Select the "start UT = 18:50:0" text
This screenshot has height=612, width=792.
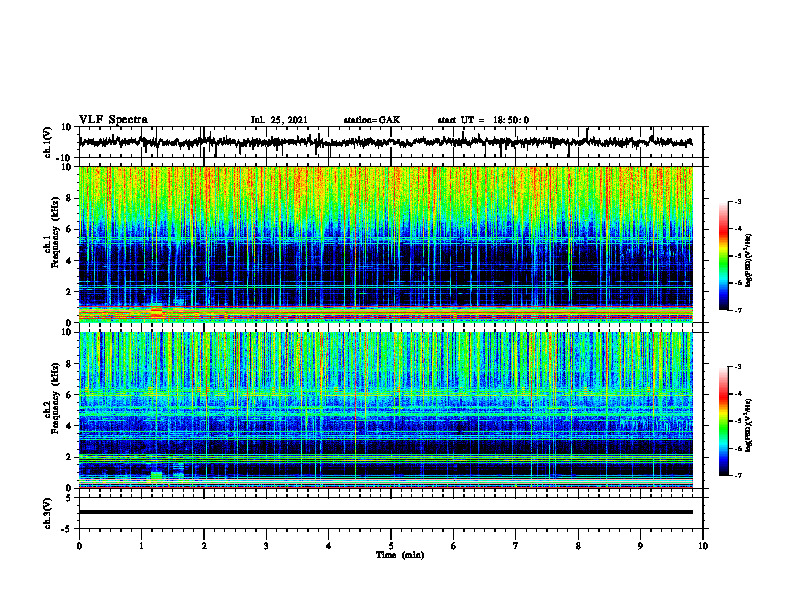point(483,120)
